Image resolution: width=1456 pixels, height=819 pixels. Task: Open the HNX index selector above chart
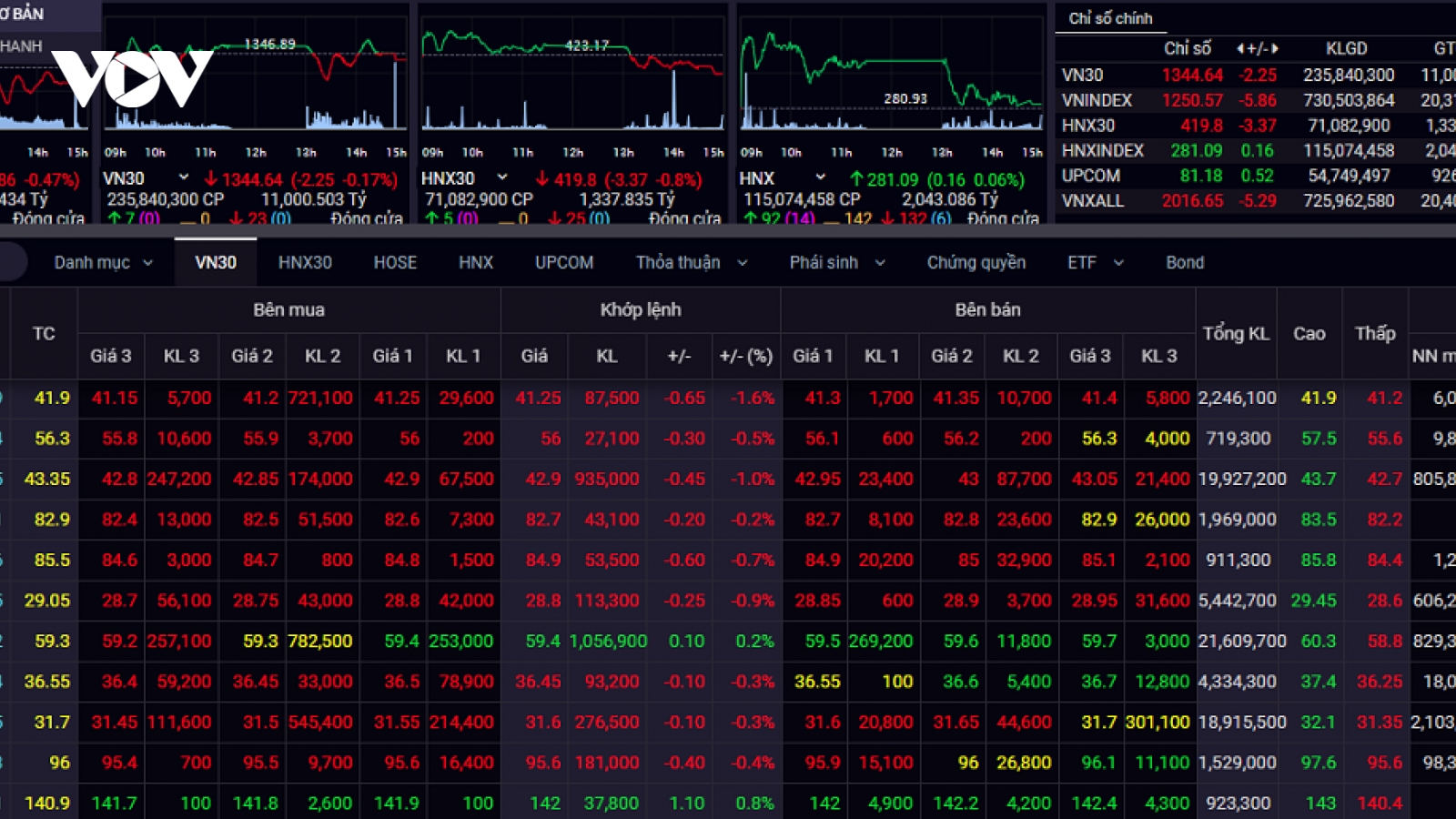point(783,178)
